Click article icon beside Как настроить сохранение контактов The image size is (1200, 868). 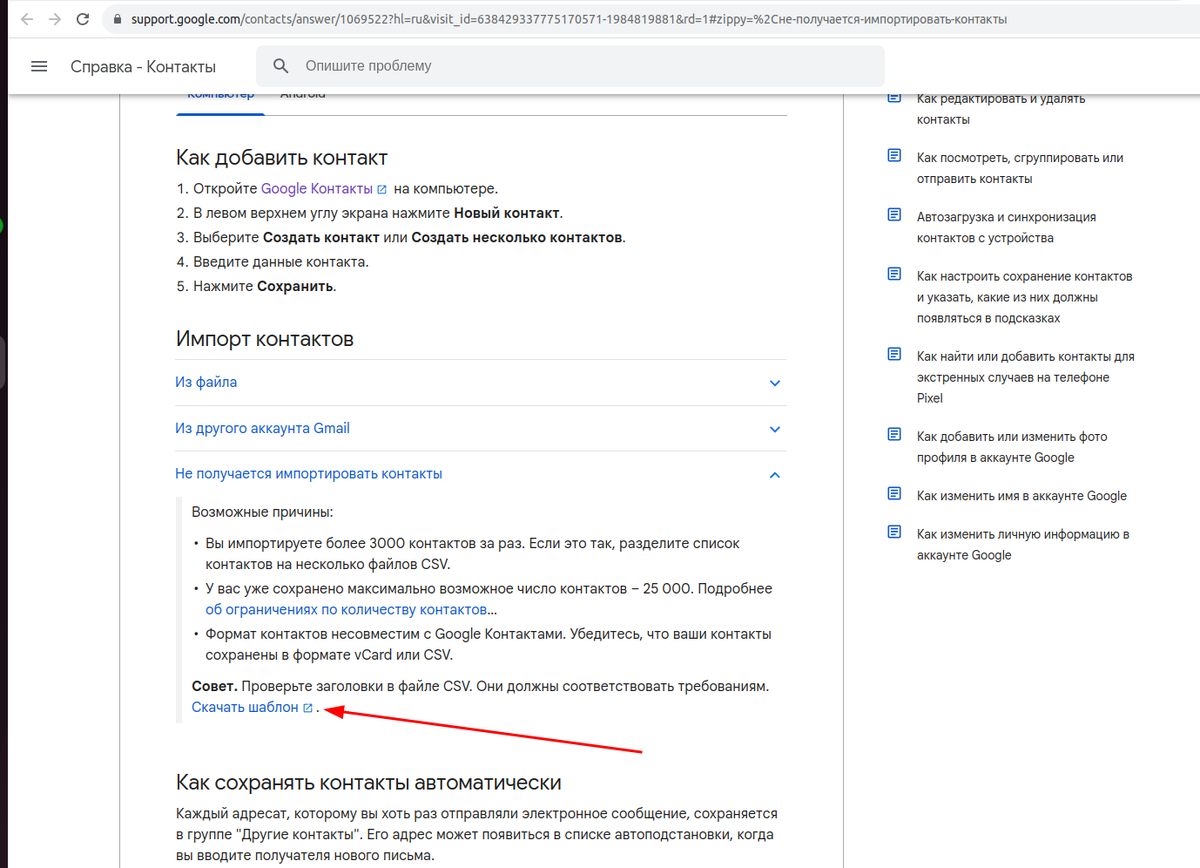tap(893, 275)
